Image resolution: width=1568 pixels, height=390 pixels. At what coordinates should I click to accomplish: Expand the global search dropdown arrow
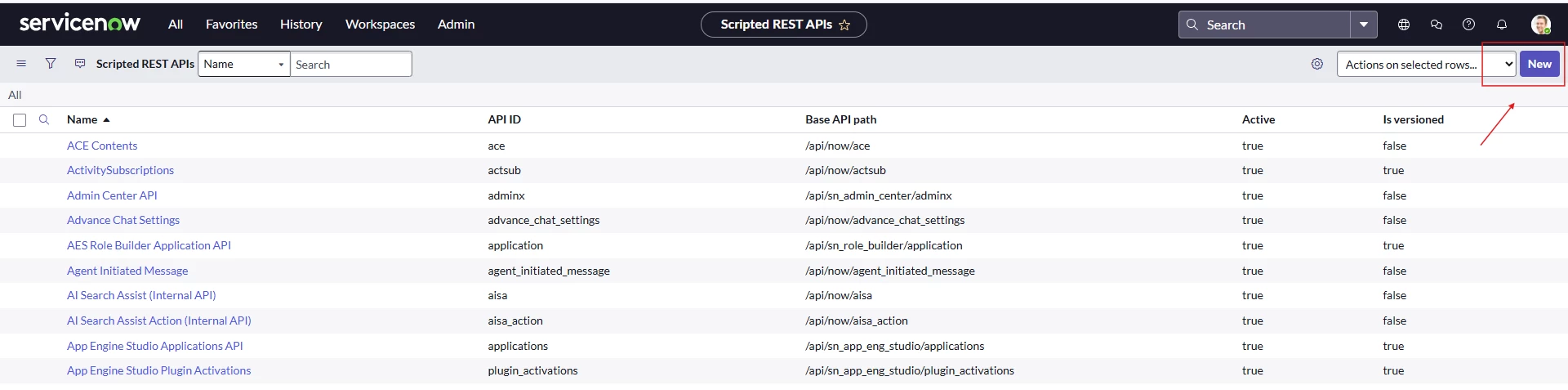point(1364,25)
